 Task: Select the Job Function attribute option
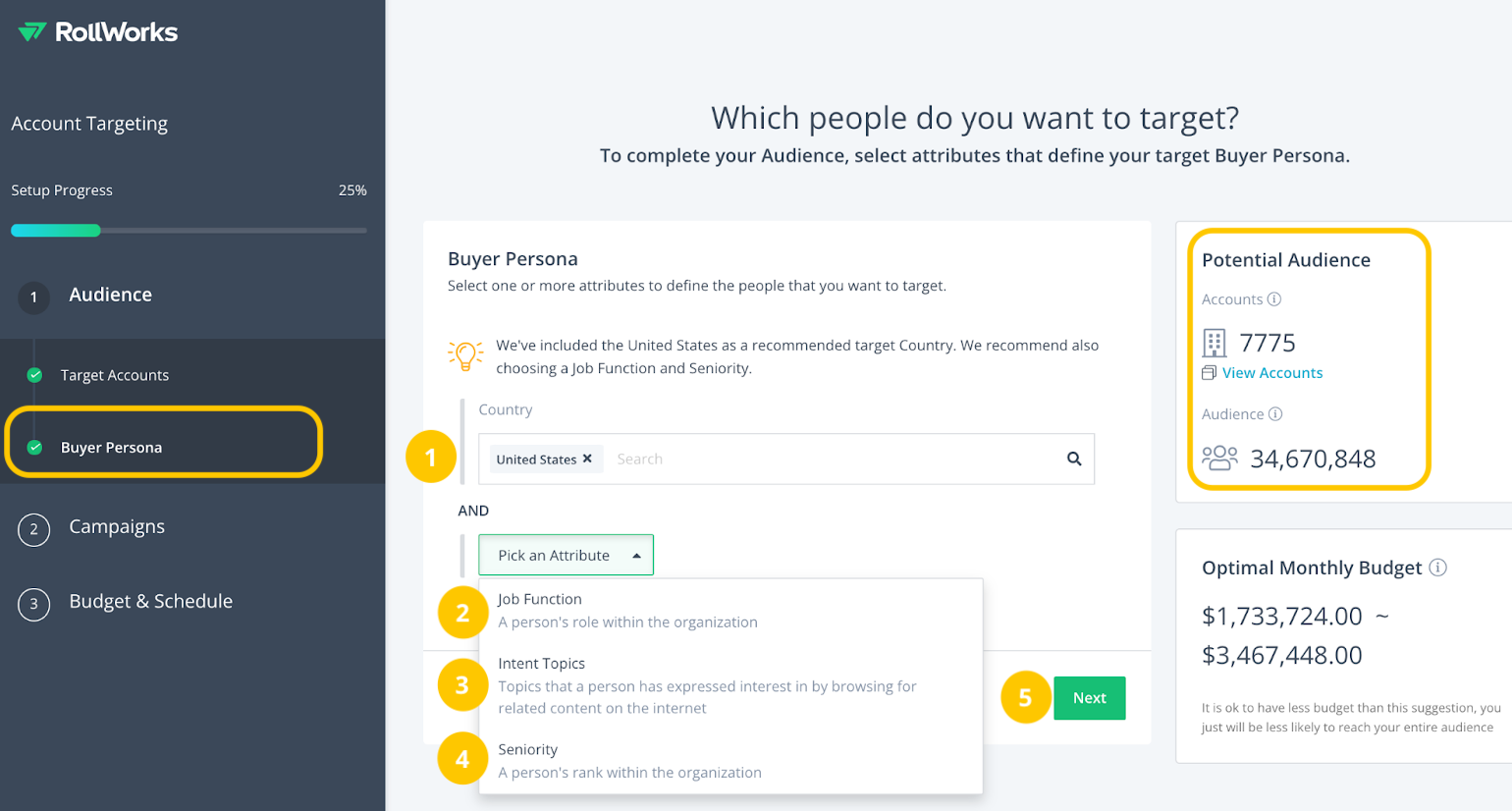point(730,611)
